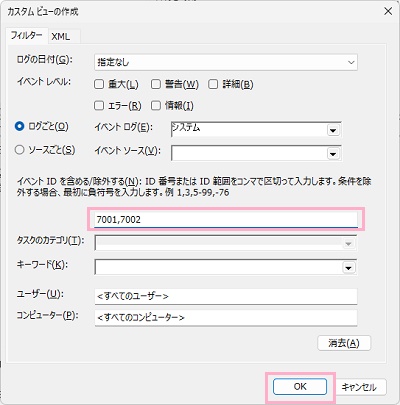This screenshot has width=400, height=405.
Task: Check the 警告(W) checkbox
Action: [156, 84]
